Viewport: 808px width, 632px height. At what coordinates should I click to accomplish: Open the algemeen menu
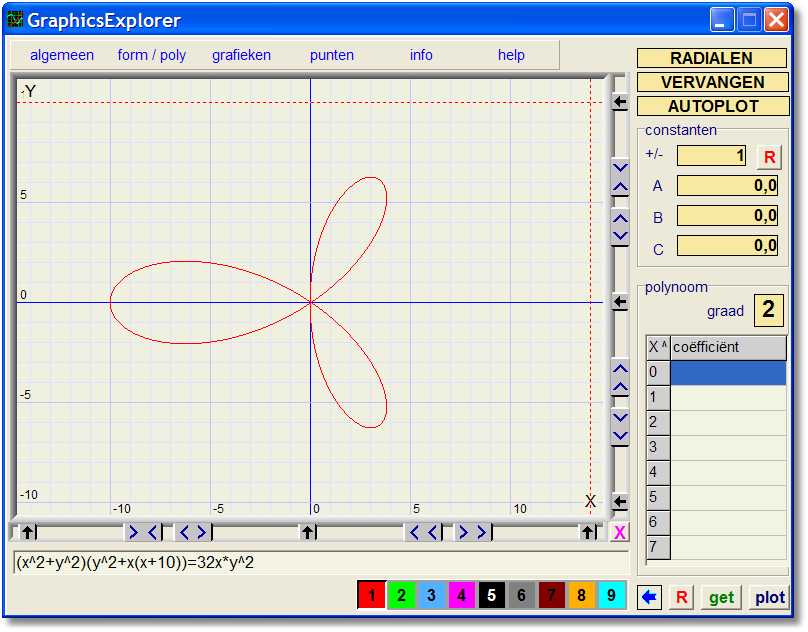pyautogui.click(x=62, y=55)
